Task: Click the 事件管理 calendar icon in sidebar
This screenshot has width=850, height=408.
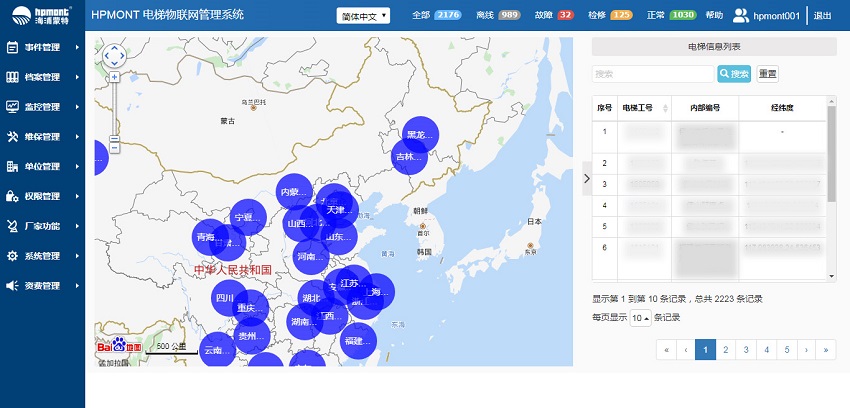Action: click(x=12, y=47)
